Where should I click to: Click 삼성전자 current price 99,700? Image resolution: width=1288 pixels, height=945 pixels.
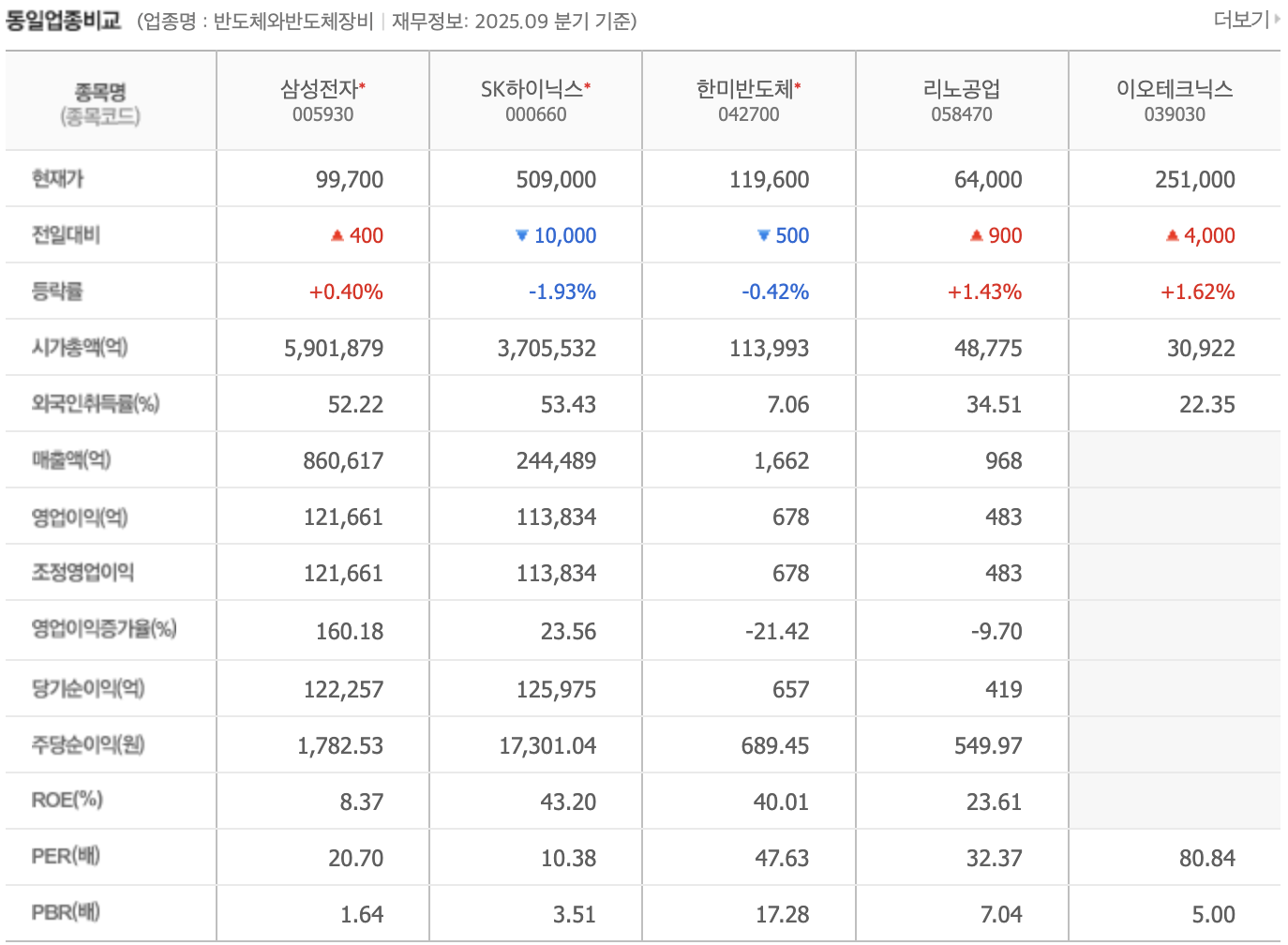(350, 179)
